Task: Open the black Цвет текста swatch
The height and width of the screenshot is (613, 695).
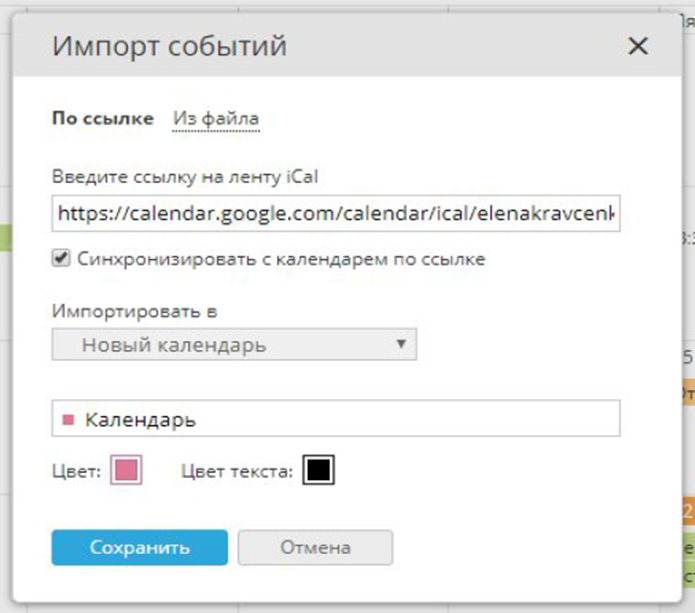Action: [318, 470]
